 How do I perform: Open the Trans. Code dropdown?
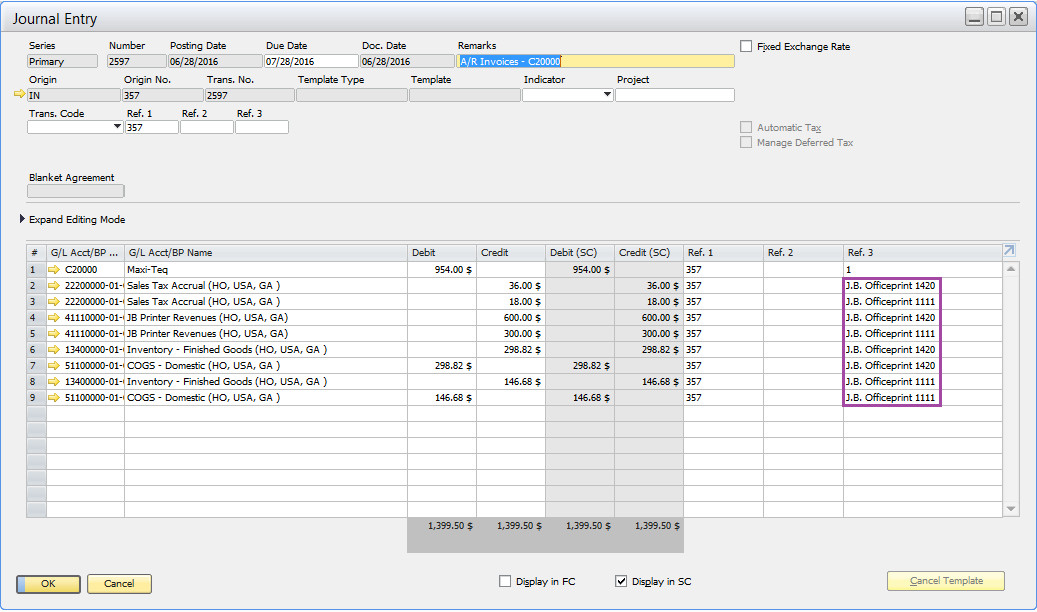pos(117,127)
